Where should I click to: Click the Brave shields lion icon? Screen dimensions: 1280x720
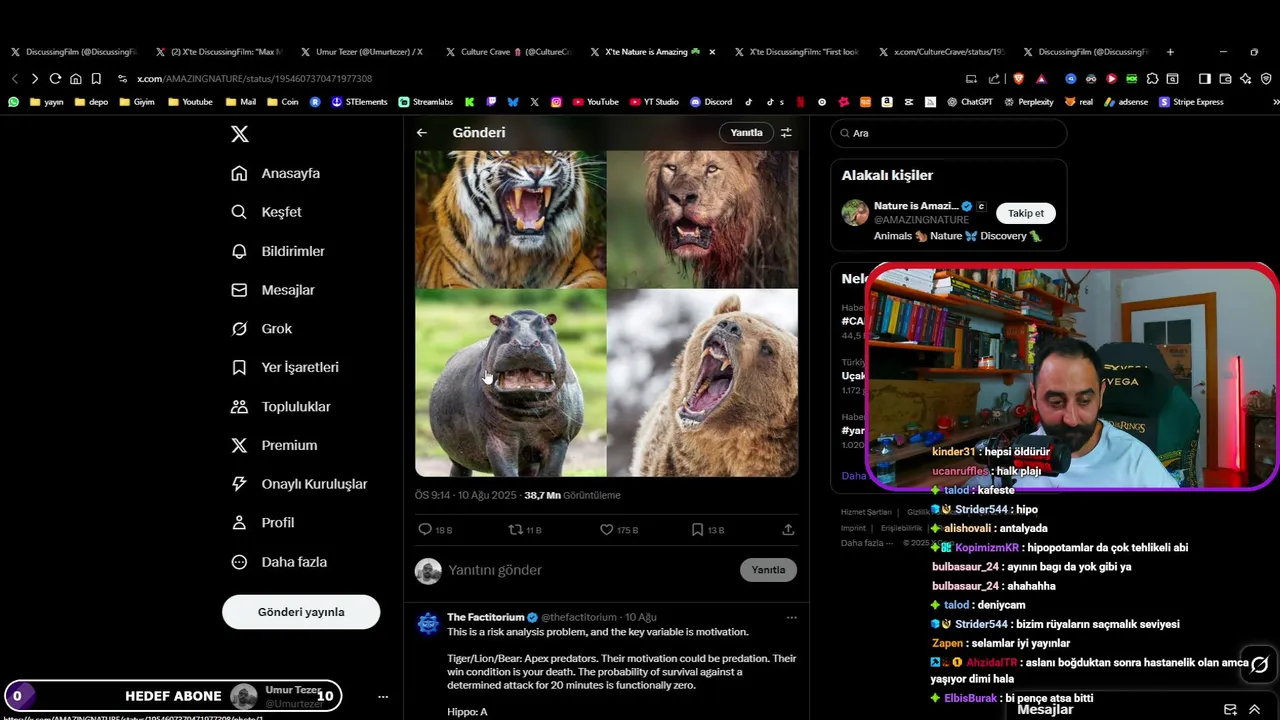click(1019, 78)
